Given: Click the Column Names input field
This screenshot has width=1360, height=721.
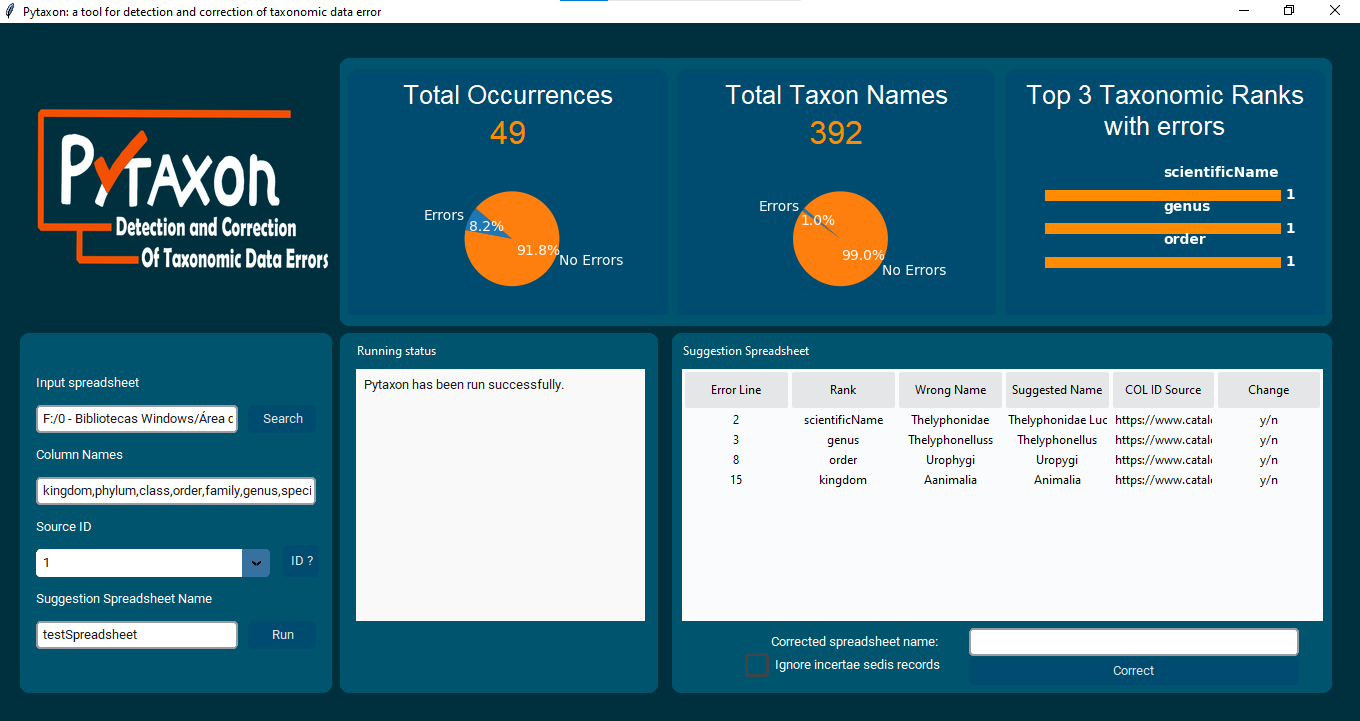Looking at the screenshot, I should (x=176, y=491).
